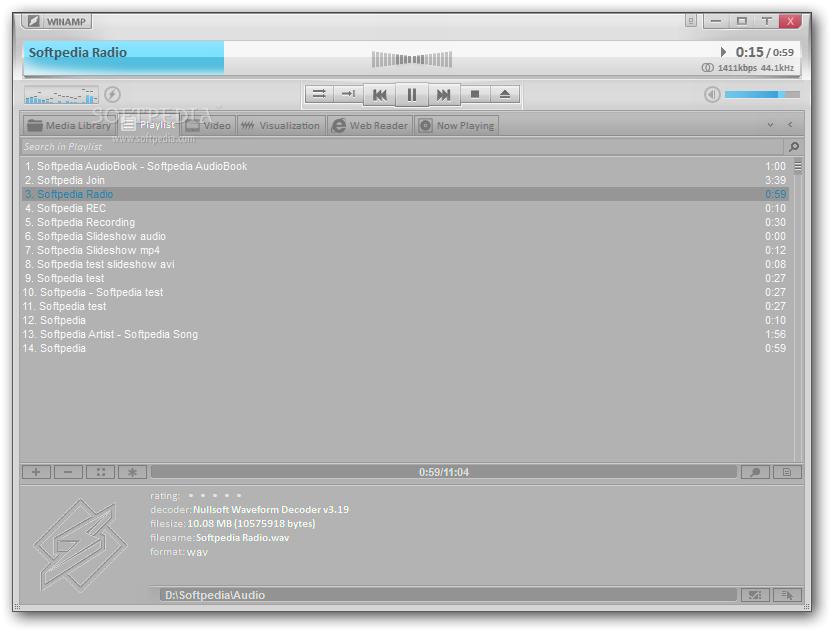Select track 13 Softpedia Artist - Softpedia Song
The image size is (832, 632).
tap(405, 334)
